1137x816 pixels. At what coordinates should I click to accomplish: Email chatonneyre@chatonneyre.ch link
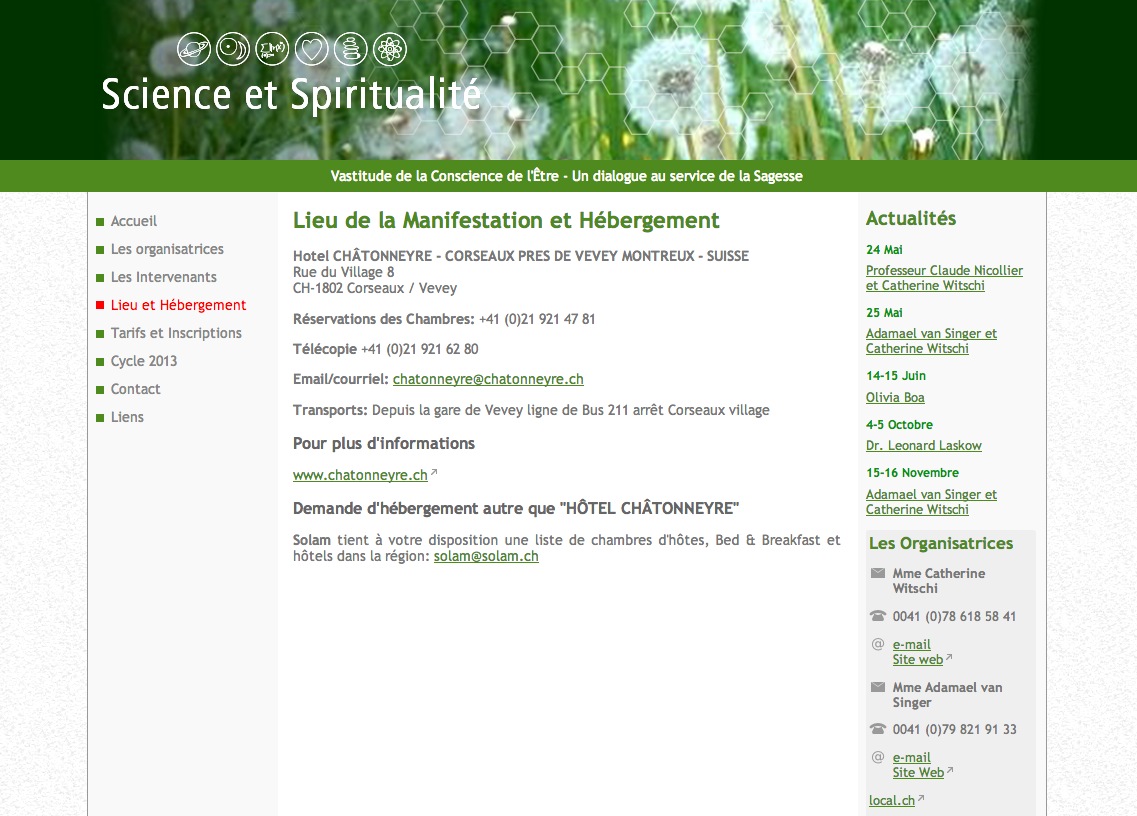(488, 379)
